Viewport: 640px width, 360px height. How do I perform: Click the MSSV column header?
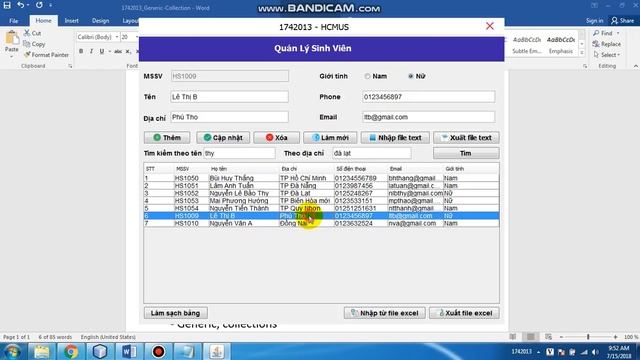point(183,169)
